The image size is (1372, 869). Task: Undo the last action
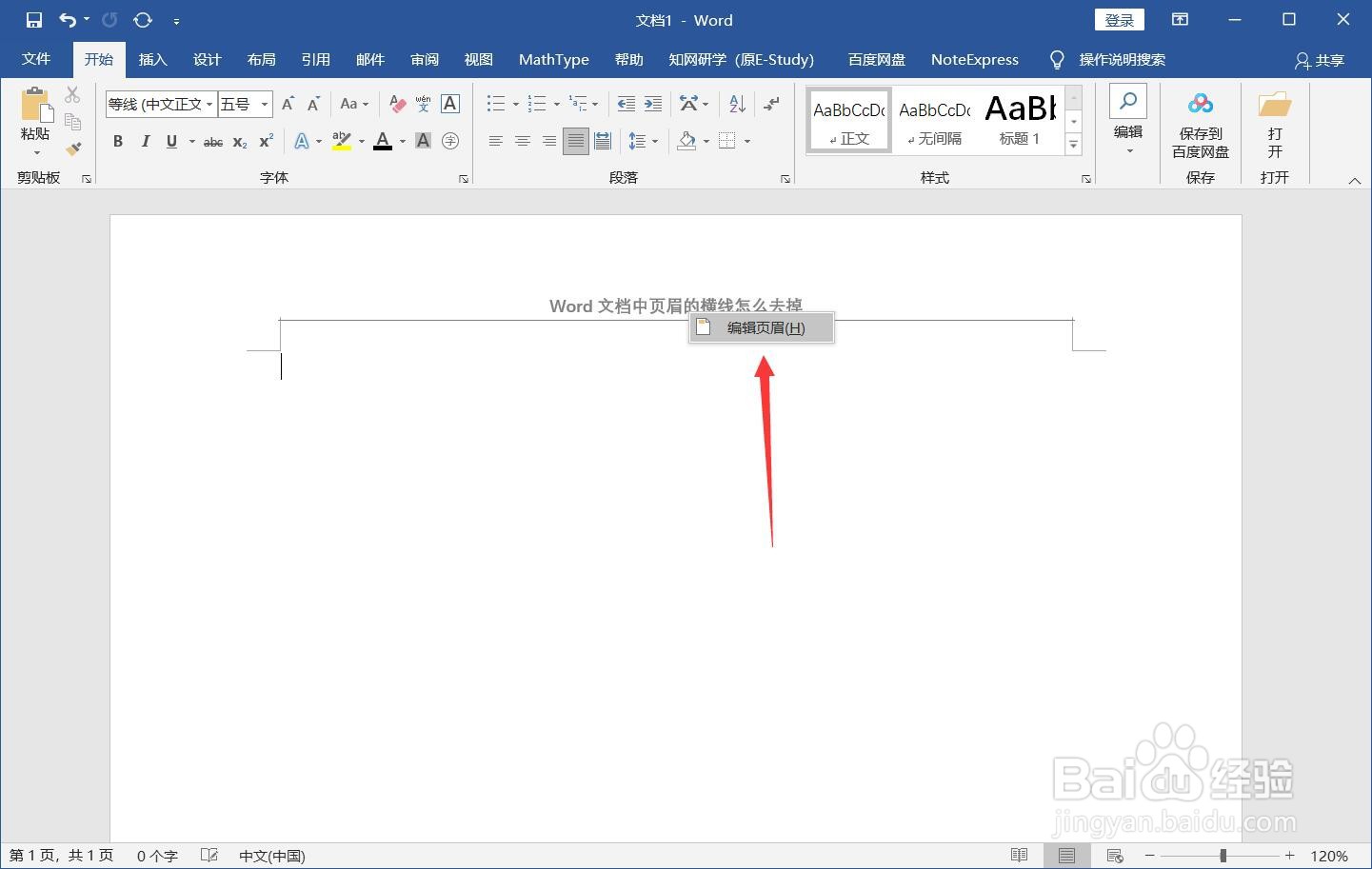coord(67,20)
